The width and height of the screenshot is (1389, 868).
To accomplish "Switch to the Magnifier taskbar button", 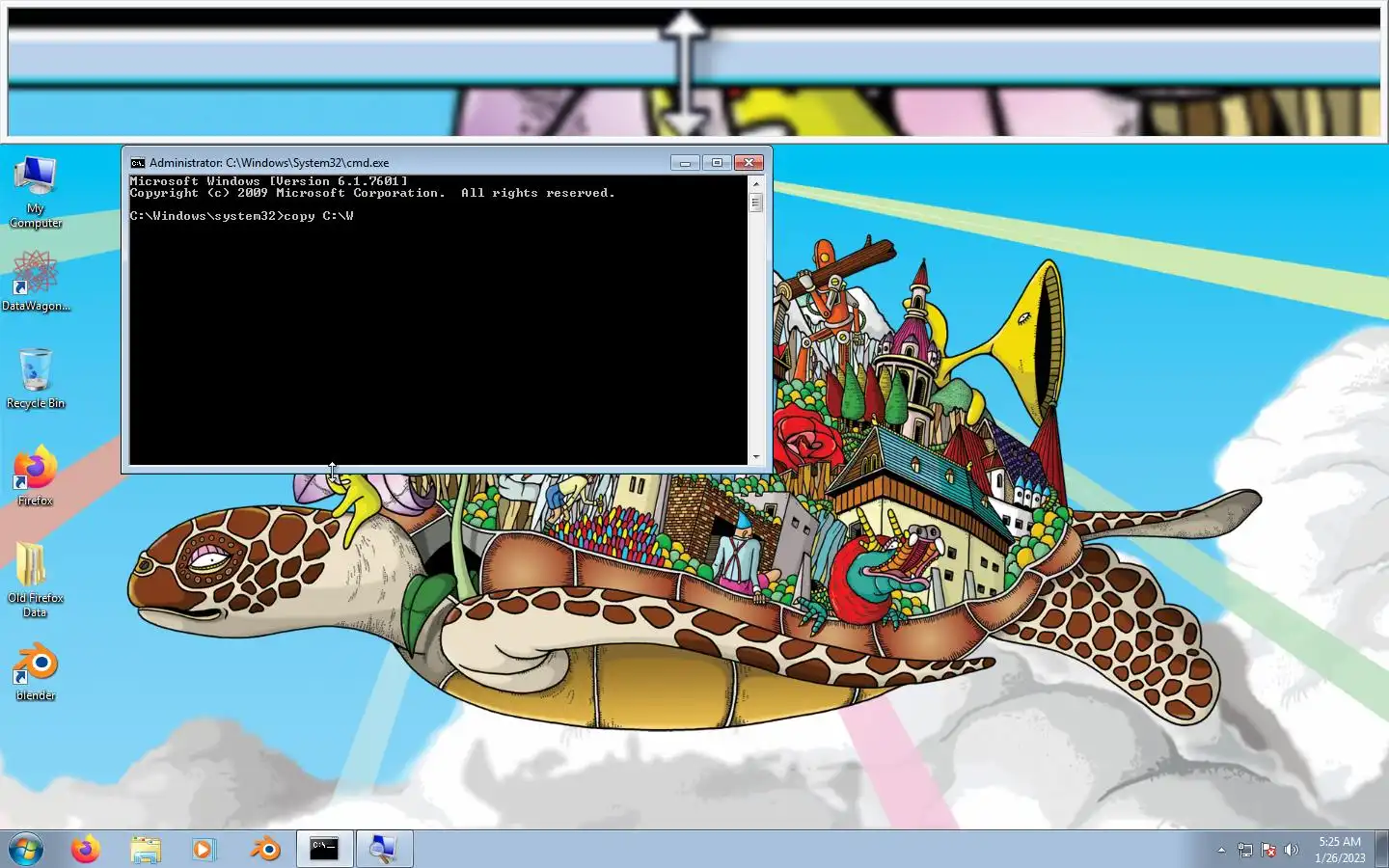I will 384,849.
